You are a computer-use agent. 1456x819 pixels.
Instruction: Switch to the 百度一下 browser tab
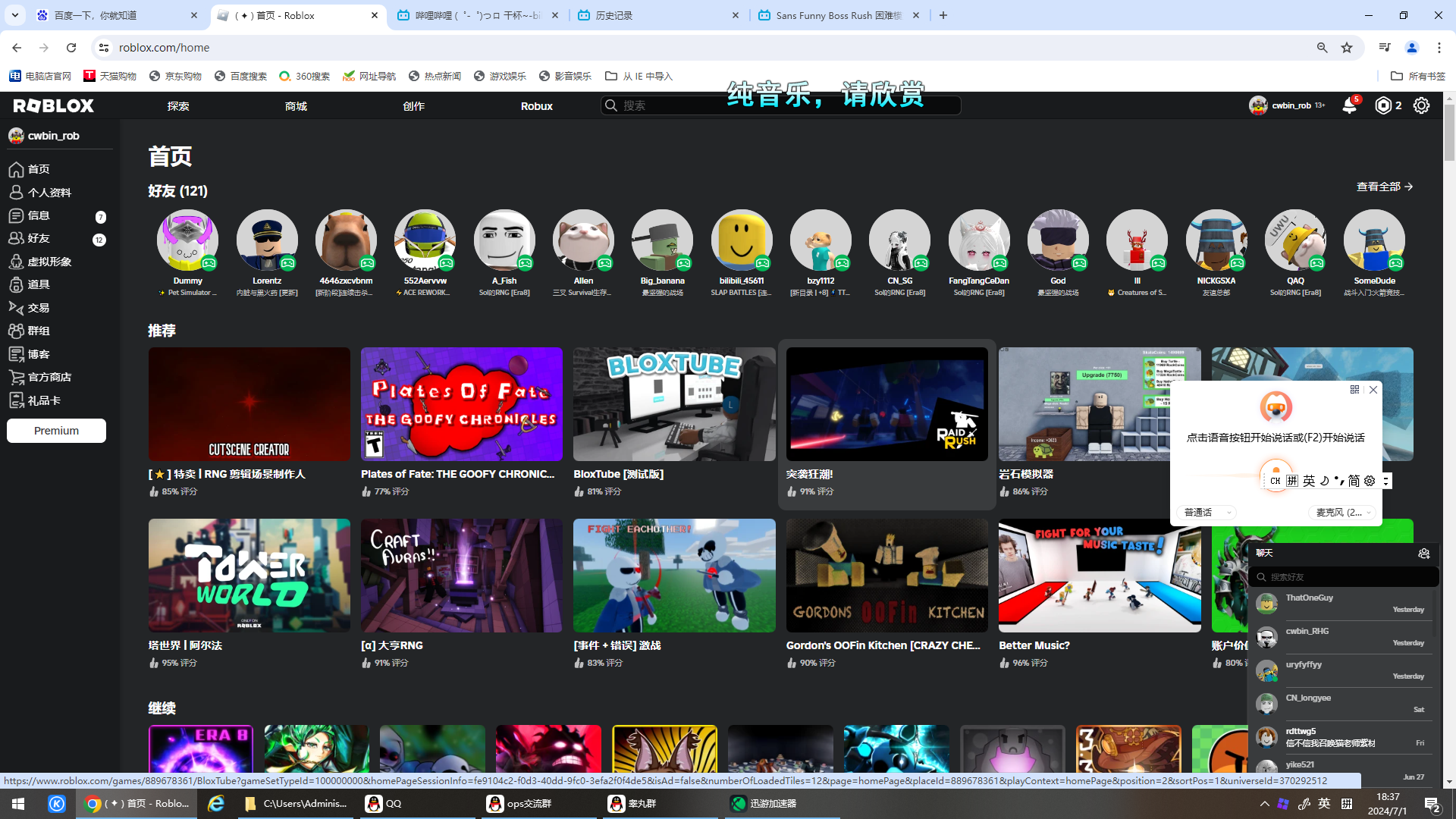(x=118, y=15)
